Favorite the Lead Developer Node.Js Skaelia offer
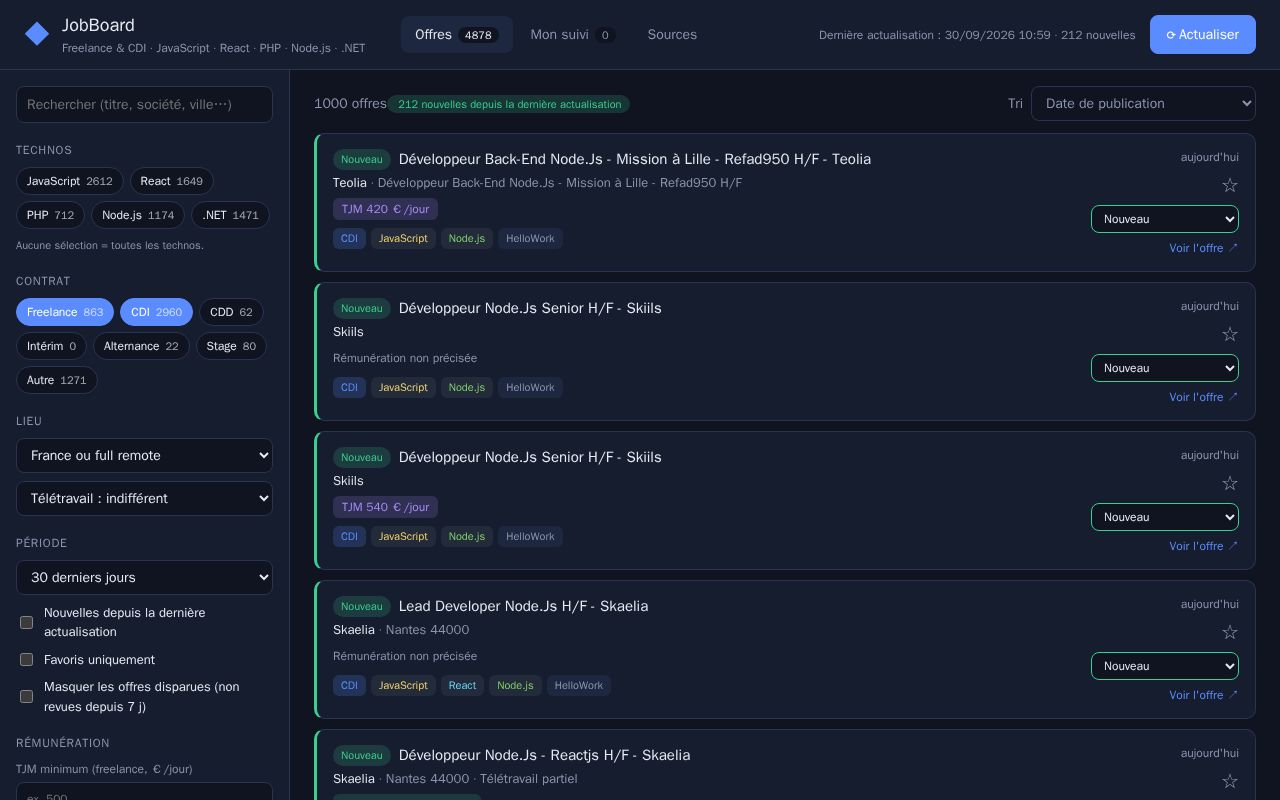The width and height of the screenshot is (1280, 800). (x=1230, y=632)
